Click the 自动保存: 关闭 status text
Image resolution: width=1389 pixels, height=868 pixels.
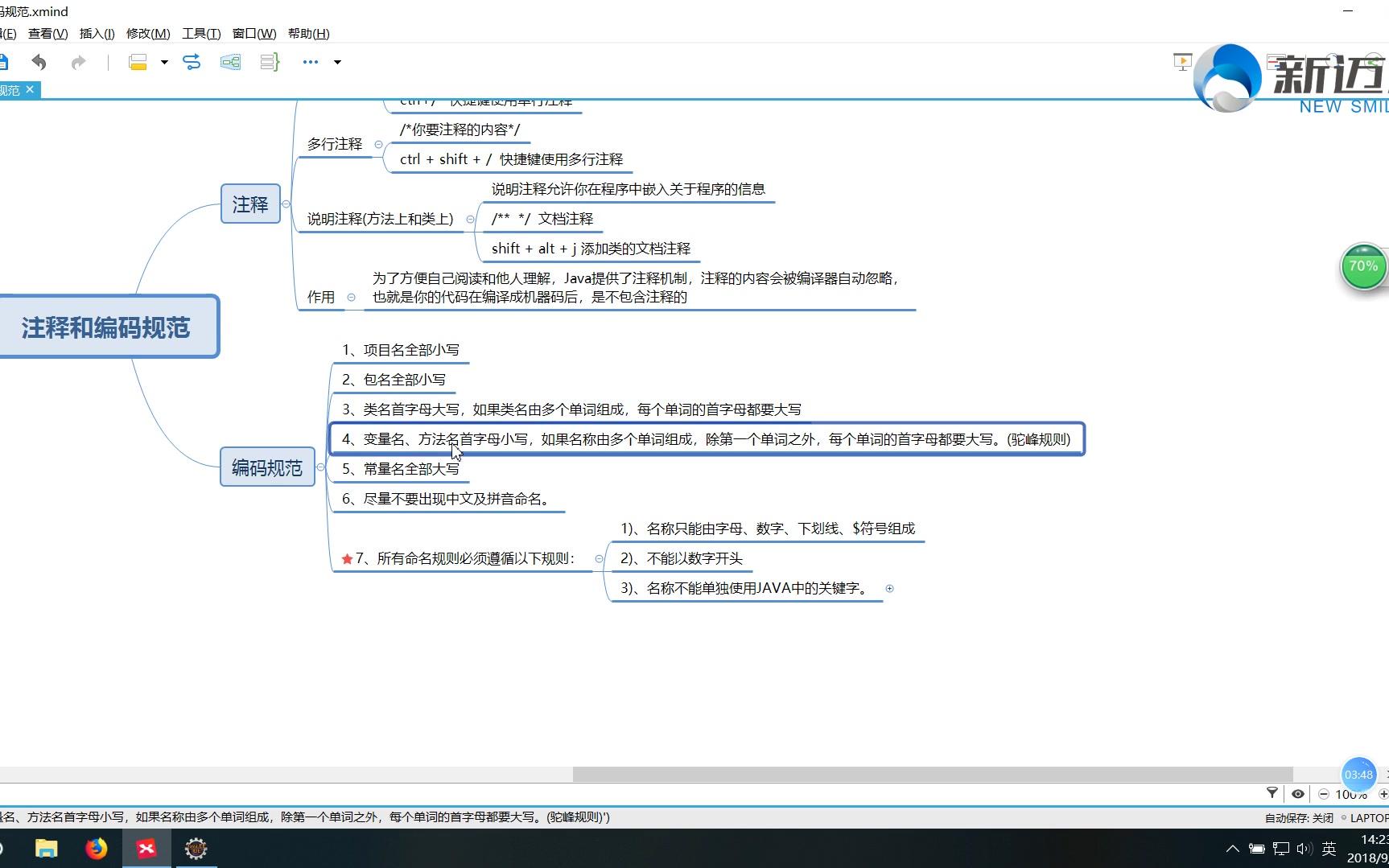[1298, 817]
